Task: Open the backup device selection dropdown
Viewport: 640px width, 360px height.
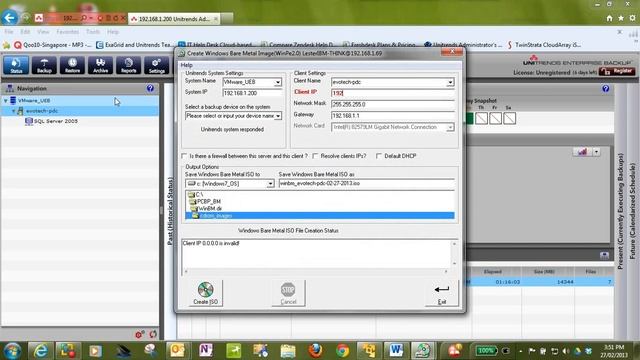Action: 278,116
